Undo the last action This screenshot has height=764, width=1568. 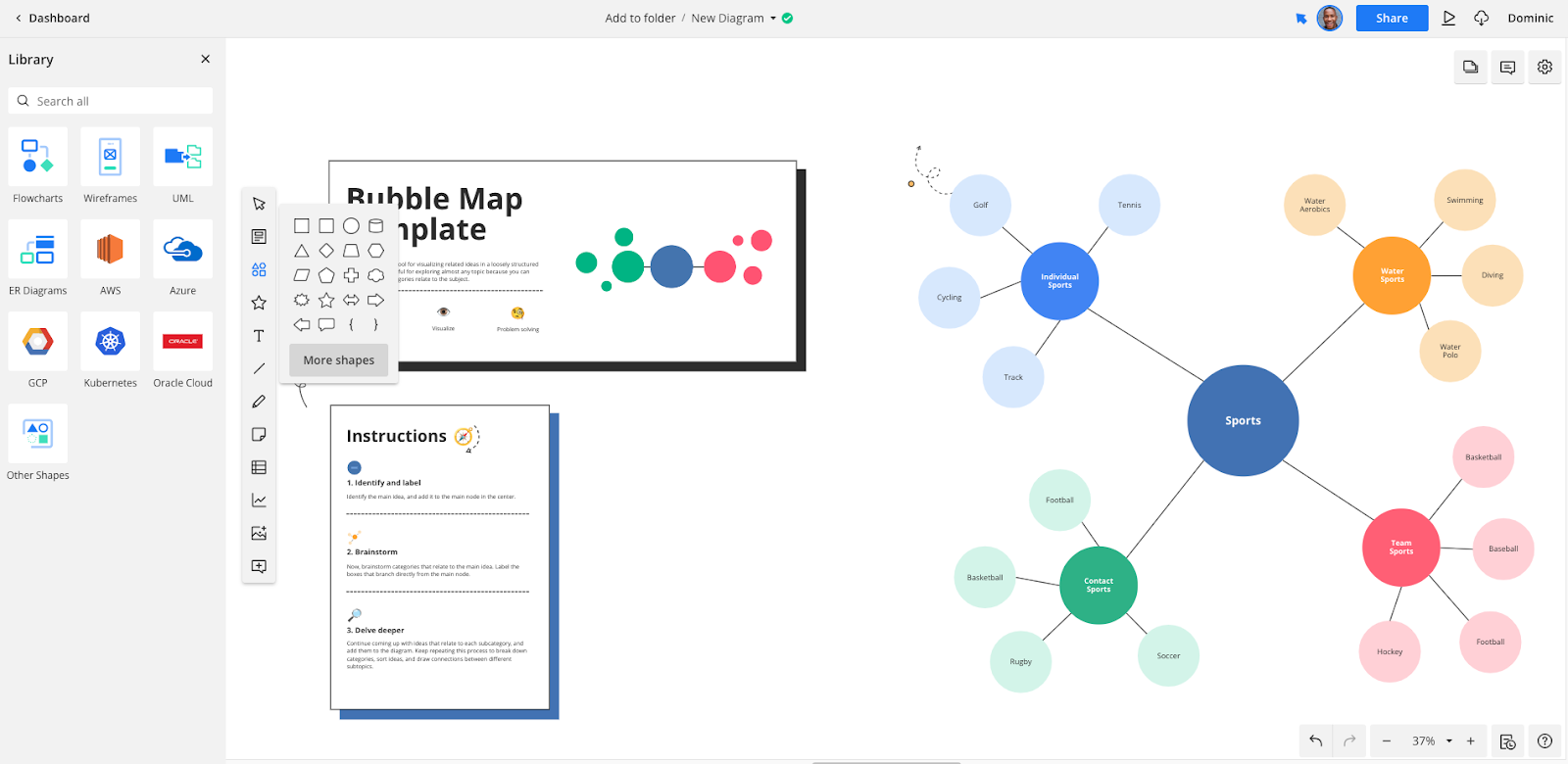[1316, 741]
